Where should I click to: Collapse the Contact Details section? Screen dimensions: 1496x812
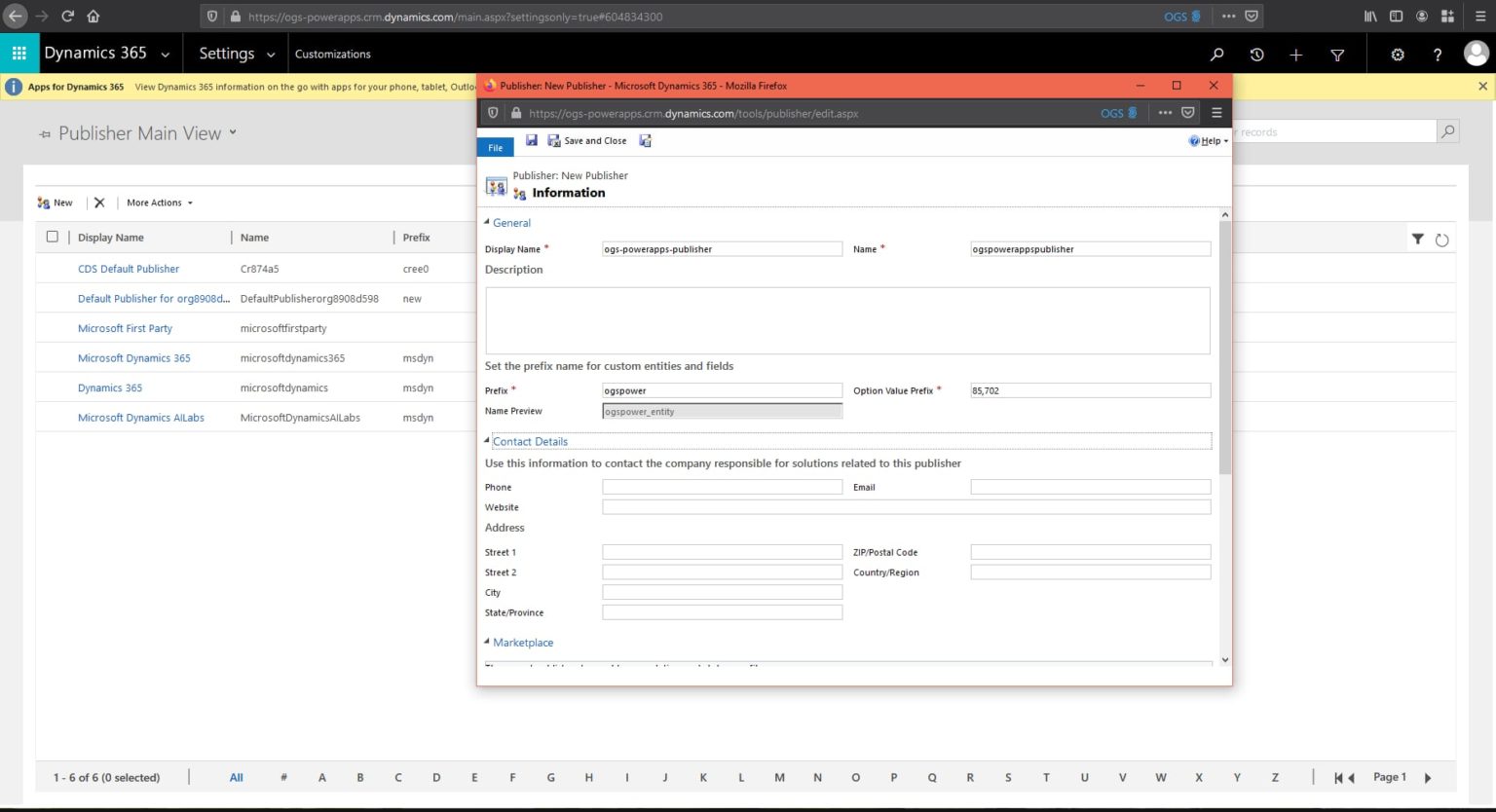pyautogui.click(x=486, y=441)
